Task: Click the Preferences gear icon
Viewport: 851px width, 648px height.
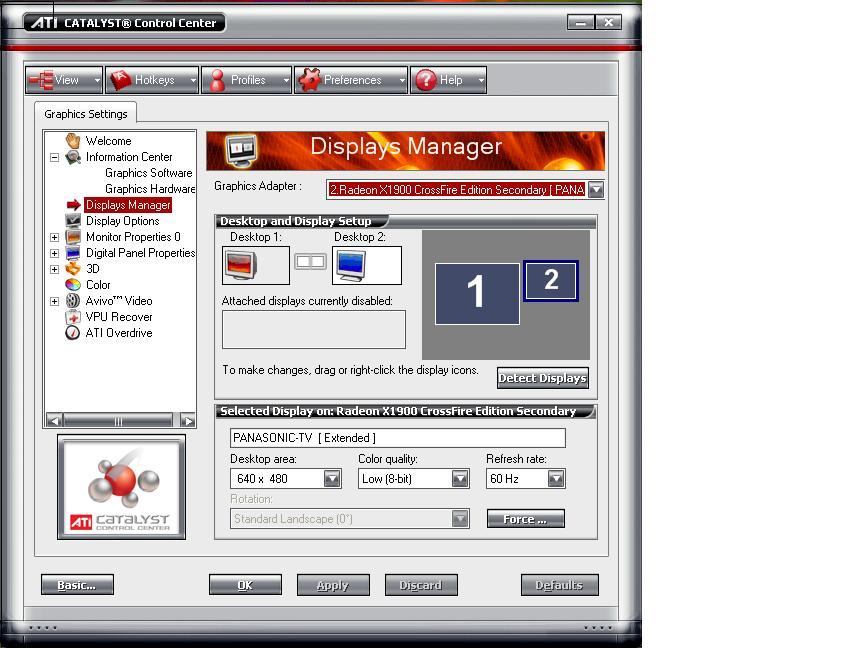Action: click(x=309, y=80)
